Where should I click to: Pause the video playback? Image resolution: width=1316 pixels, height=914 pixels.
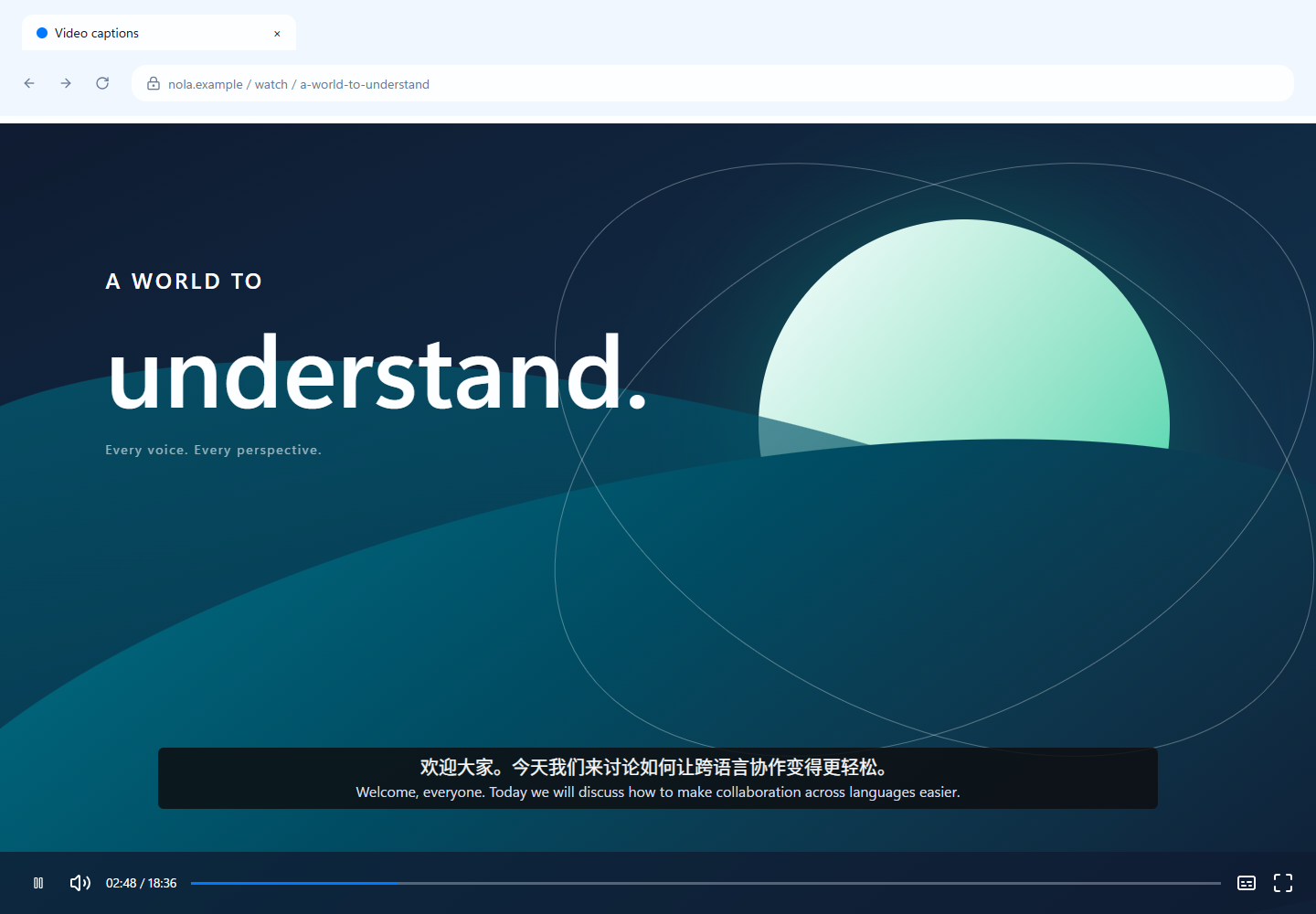pos(38,883)
